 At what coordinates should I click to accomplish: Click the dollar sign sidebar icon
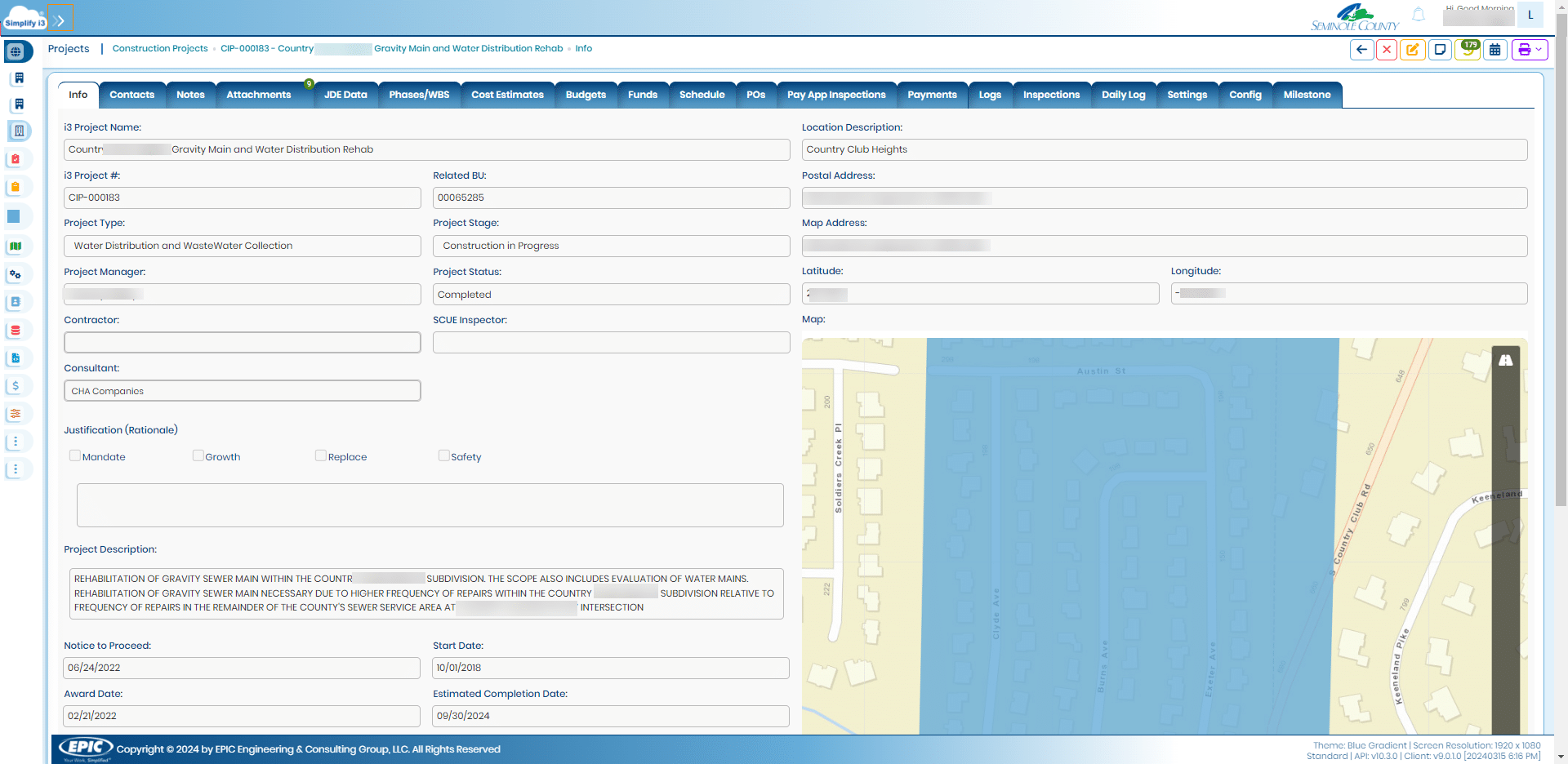tap(16, 385)
